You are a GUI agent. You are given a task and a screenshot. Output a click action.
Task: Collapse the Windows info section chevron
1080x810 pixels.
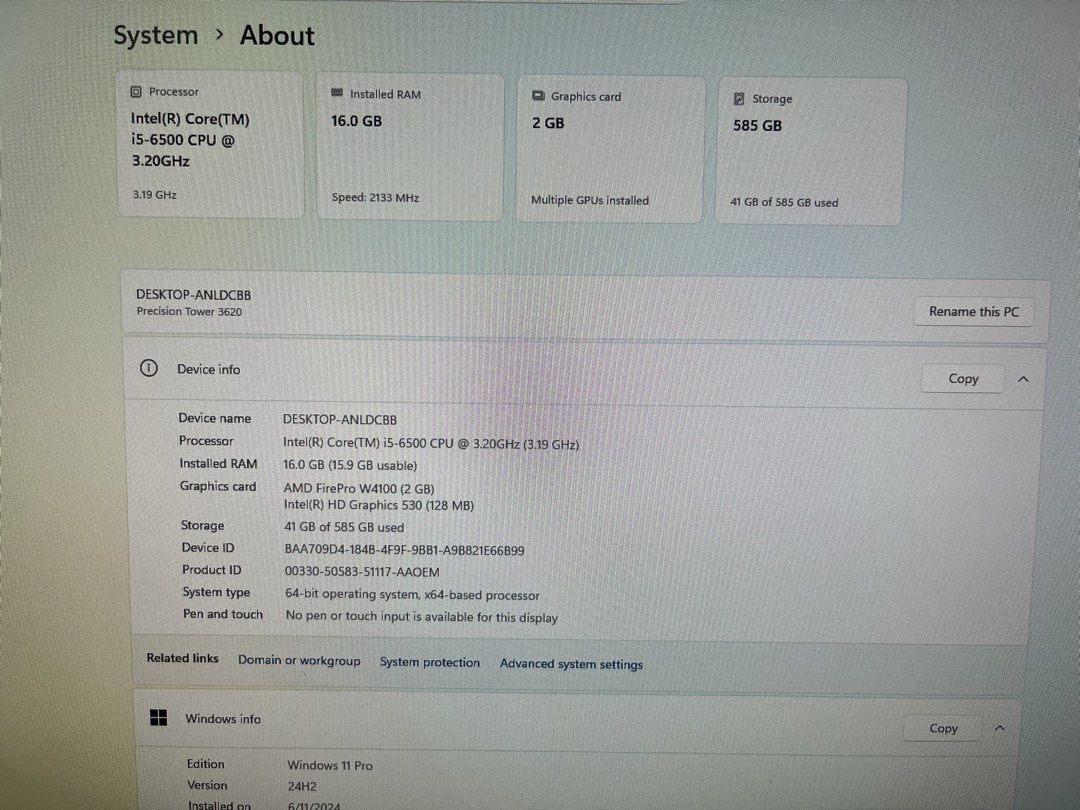point(999,728)
